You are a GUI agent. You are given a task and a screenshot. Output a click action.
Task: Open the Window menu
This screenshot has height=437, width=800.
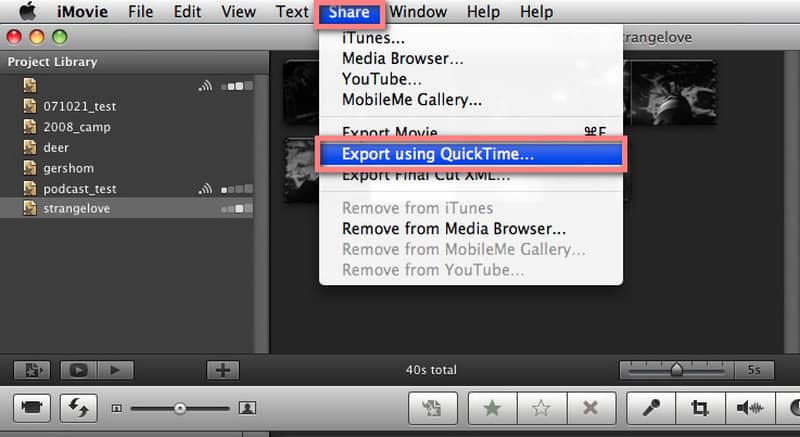(x=418, y=11)
